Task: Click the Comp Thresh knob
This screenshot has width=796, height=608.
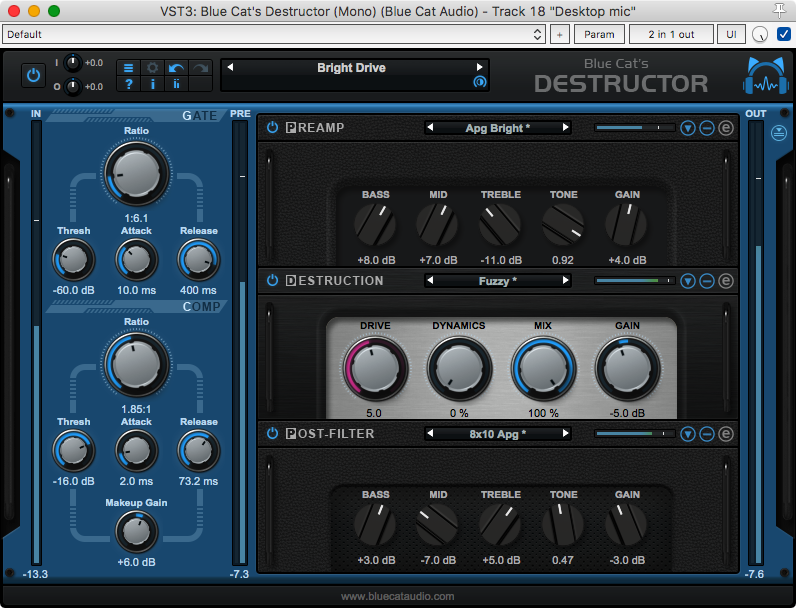Action: pyautogui.click(x=74, y=451)
